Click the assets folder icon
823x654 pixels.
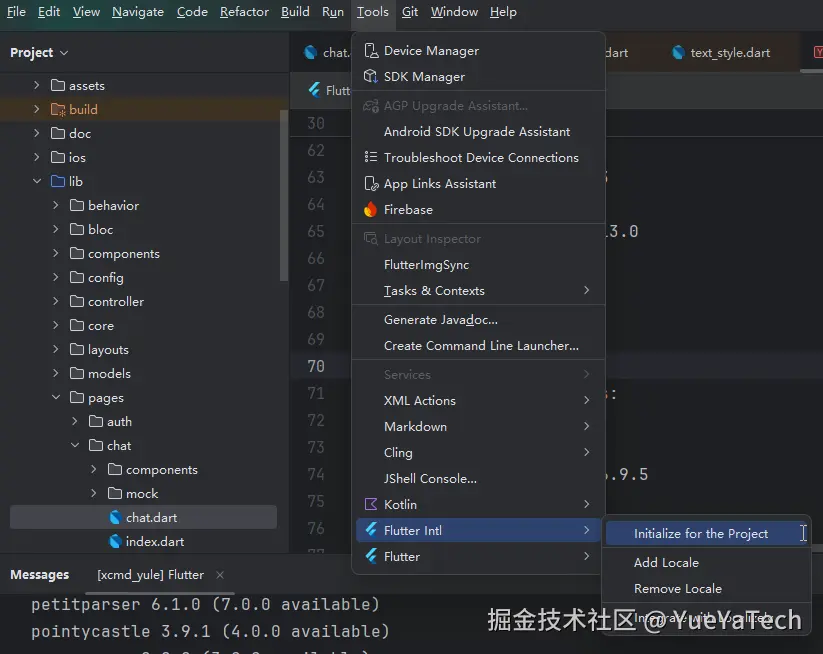58,85
